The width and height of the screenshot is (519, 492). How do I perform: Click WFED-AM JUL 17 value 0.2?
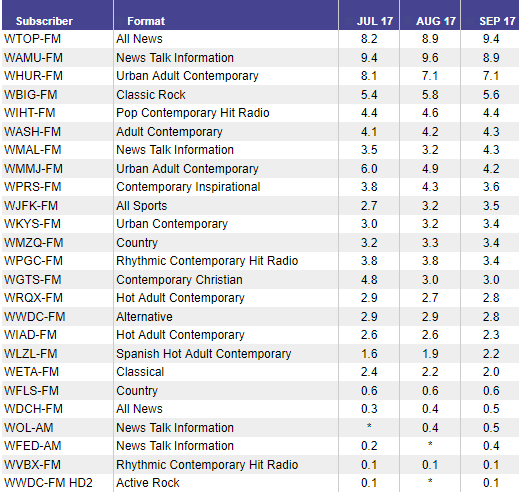tap(369, 446)
